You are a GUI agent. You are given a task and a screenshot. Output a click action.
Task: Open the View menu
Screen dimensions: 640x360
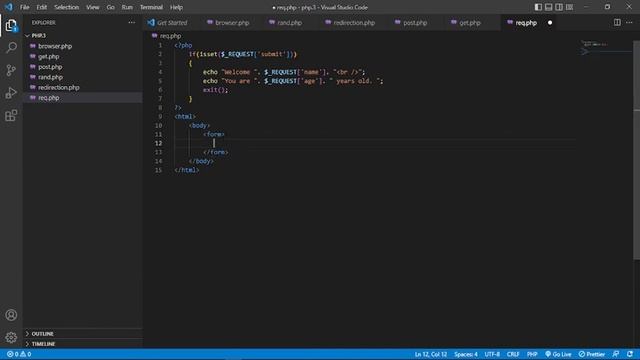click(x=93, y=7)
